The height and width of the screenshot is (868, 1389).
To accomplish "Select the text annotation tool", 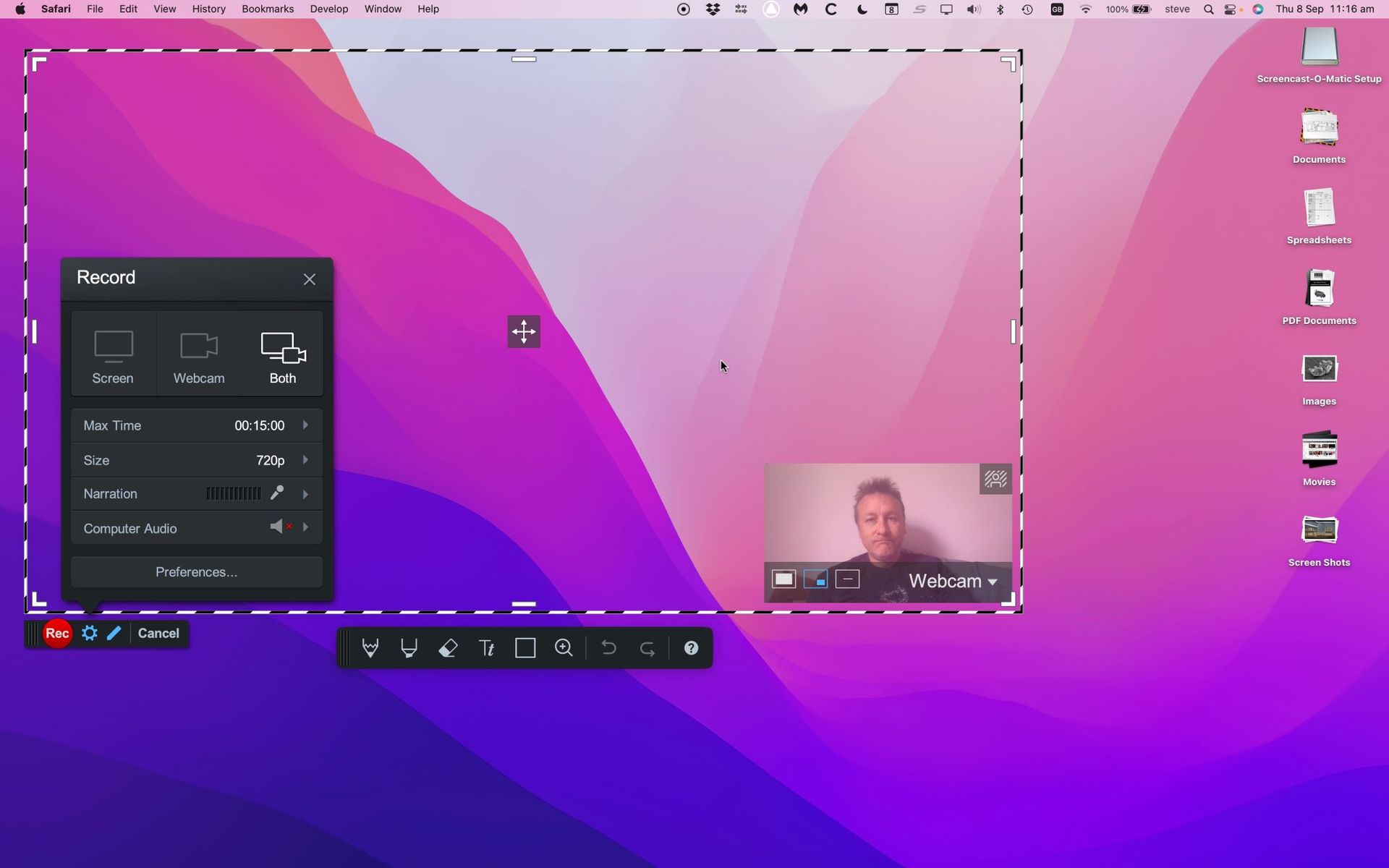I will 488,648.
